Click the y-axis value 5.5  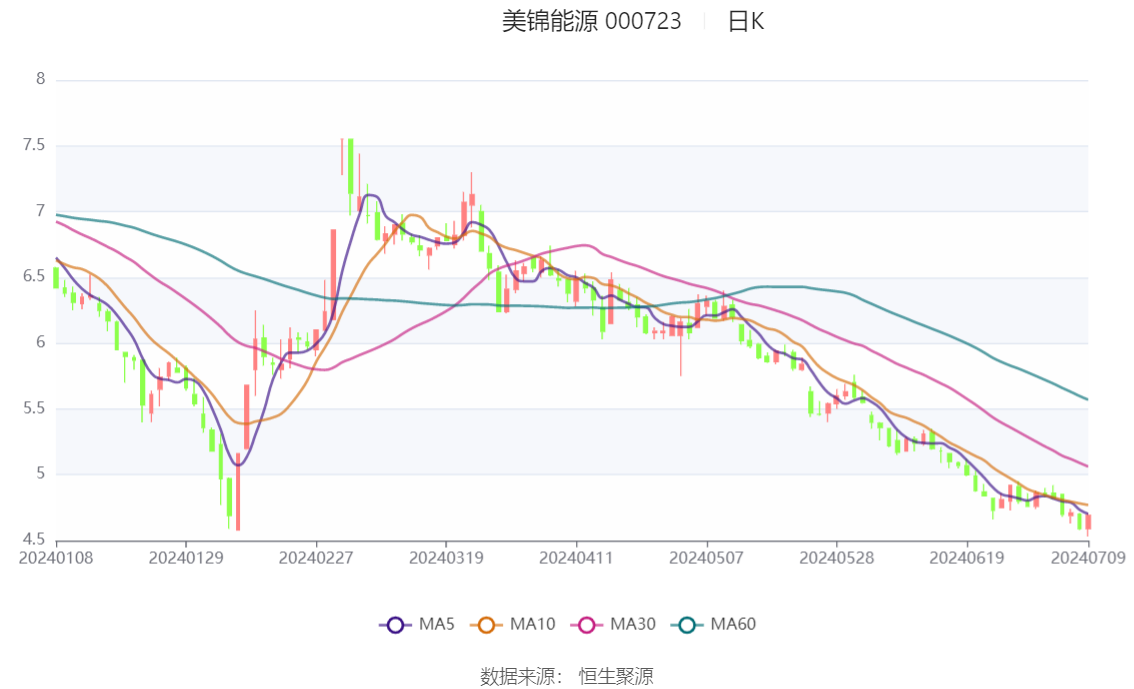(34, 408)
